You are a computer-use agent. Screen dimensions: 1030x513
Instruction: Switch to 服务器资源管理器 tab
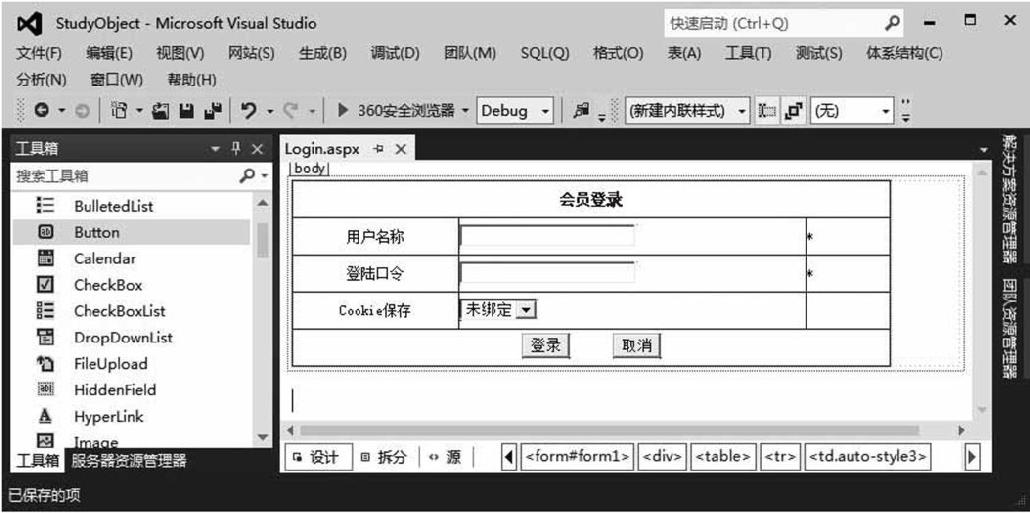tap(129, 461)
